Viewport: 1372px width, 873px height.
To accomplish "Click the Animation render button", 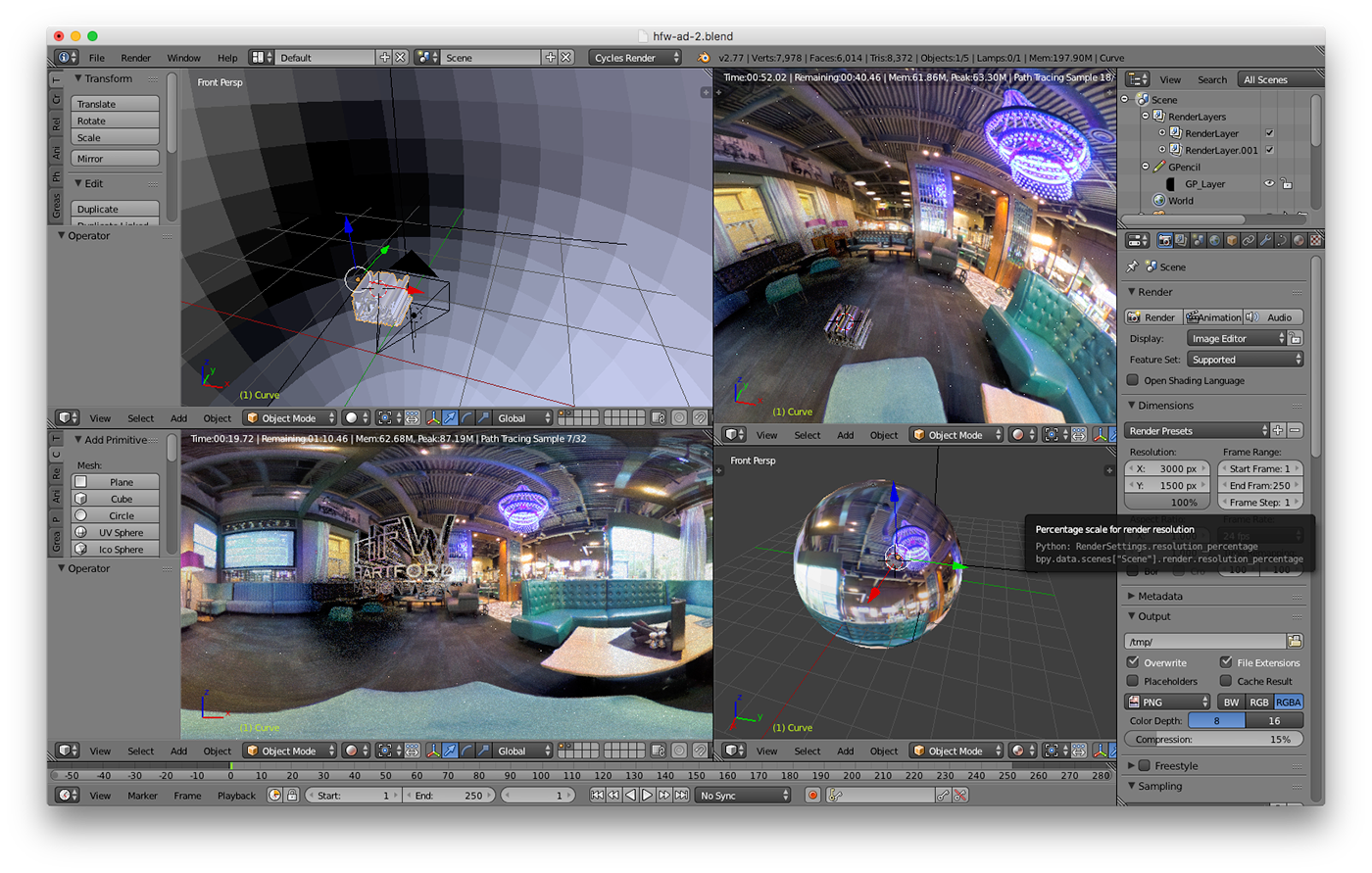I will (x=1213, y=317).
